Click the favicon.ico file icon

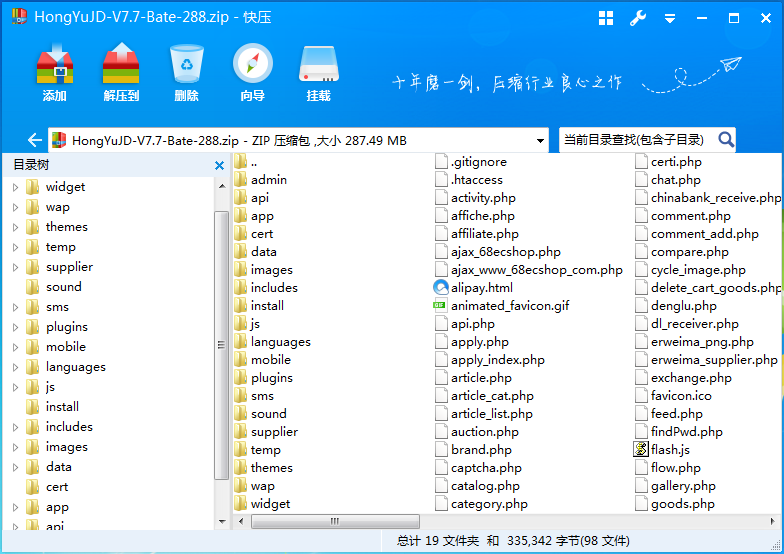click(x=641, y=396)
